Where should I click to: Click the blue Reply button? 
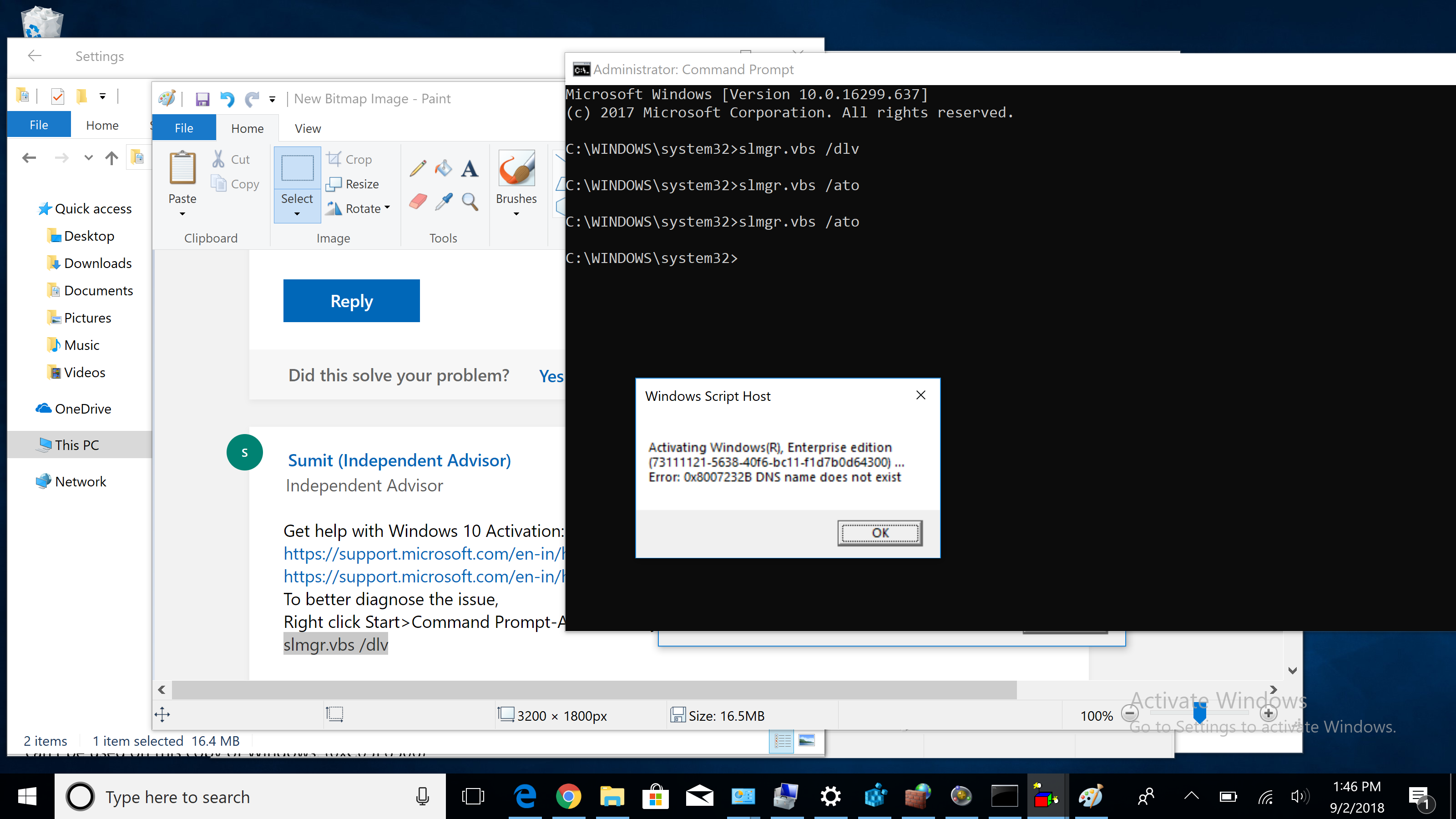click(x=352, y=301)
